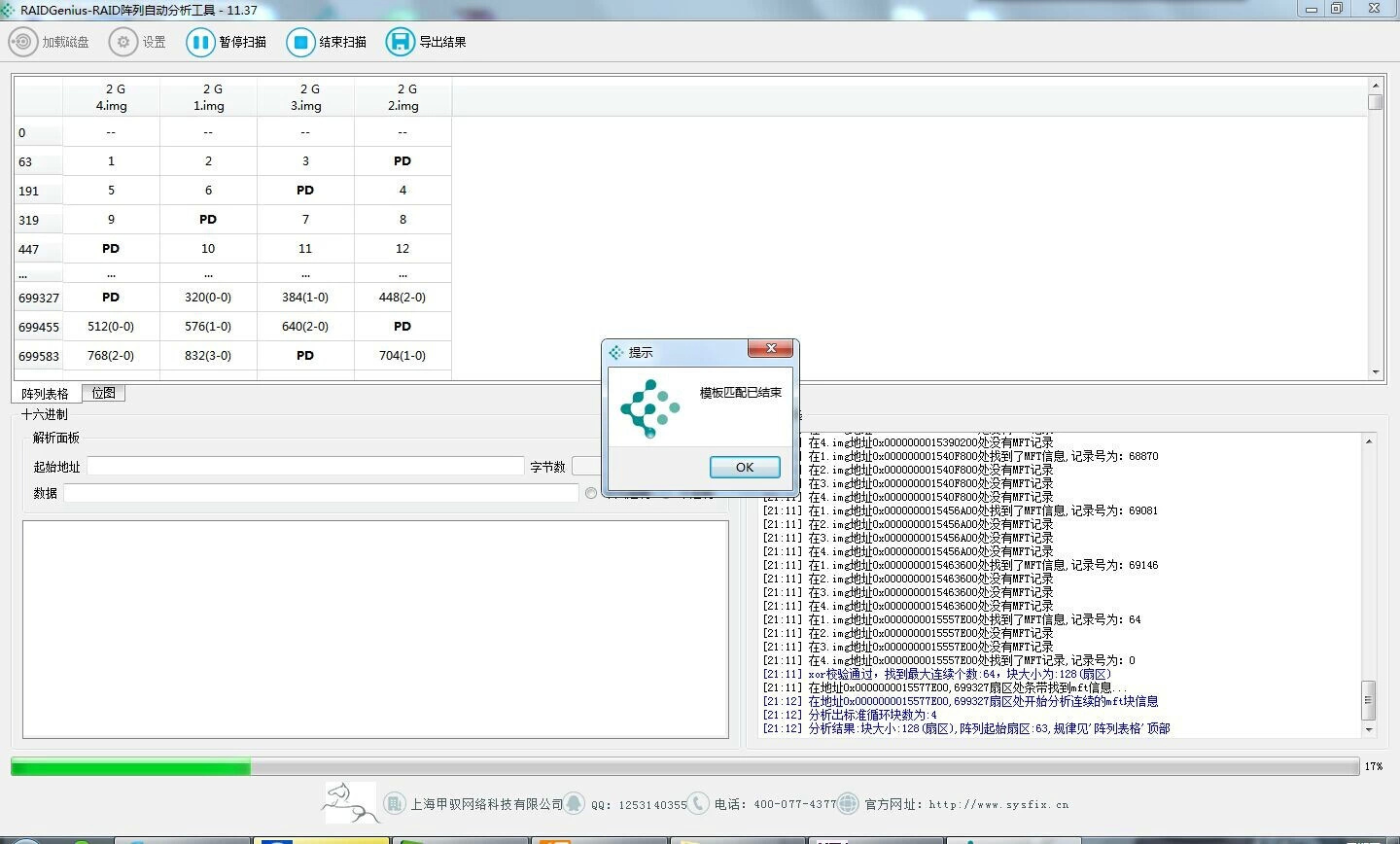This screenshot has width=1400, height=844.
Task: Click the array table's scroll-down arrow
Action: (1375, 371)
